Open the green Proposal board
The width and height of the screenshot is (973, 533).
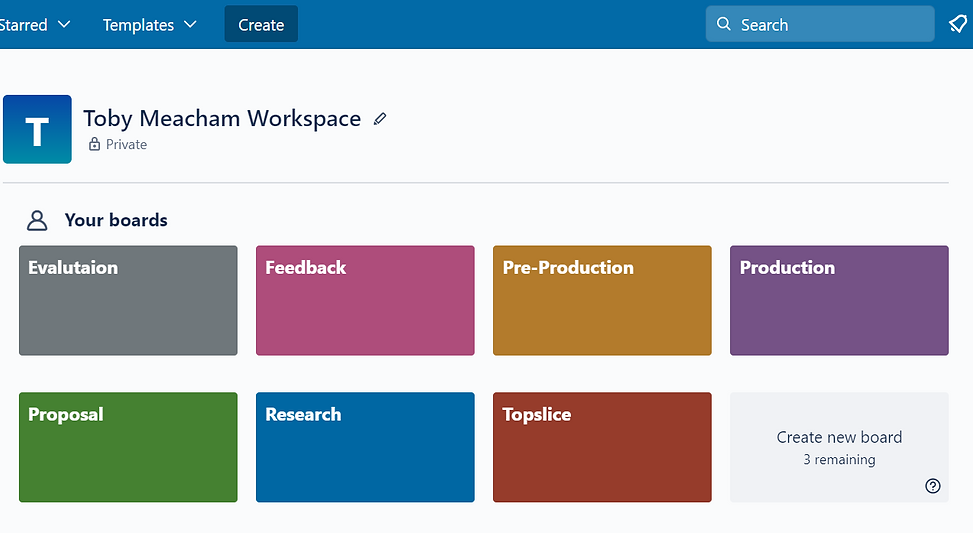(x=128, y=447)
